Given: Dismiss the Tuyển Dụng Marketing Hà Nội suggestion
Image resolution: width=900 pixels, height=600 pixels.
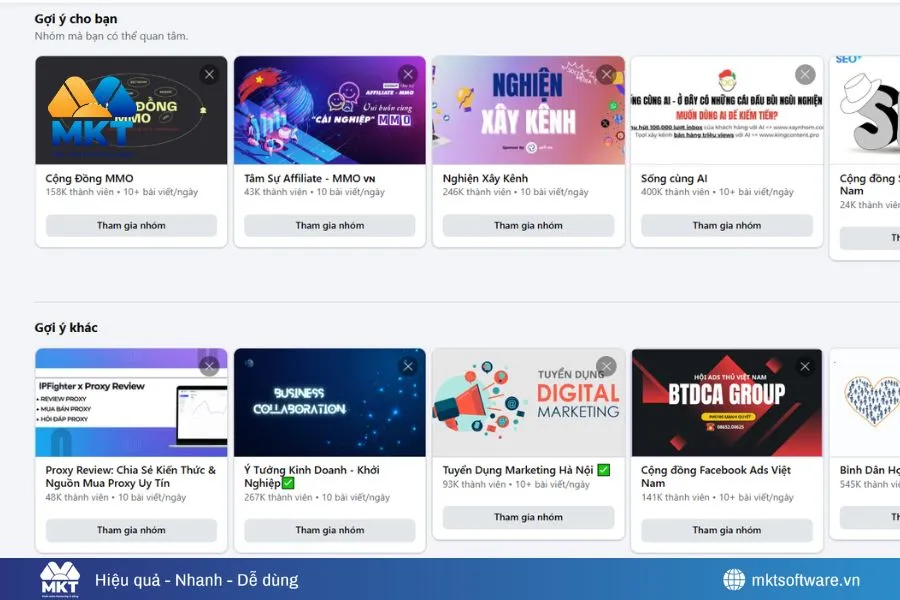Looking at the screenshot, I should point(606,366).
